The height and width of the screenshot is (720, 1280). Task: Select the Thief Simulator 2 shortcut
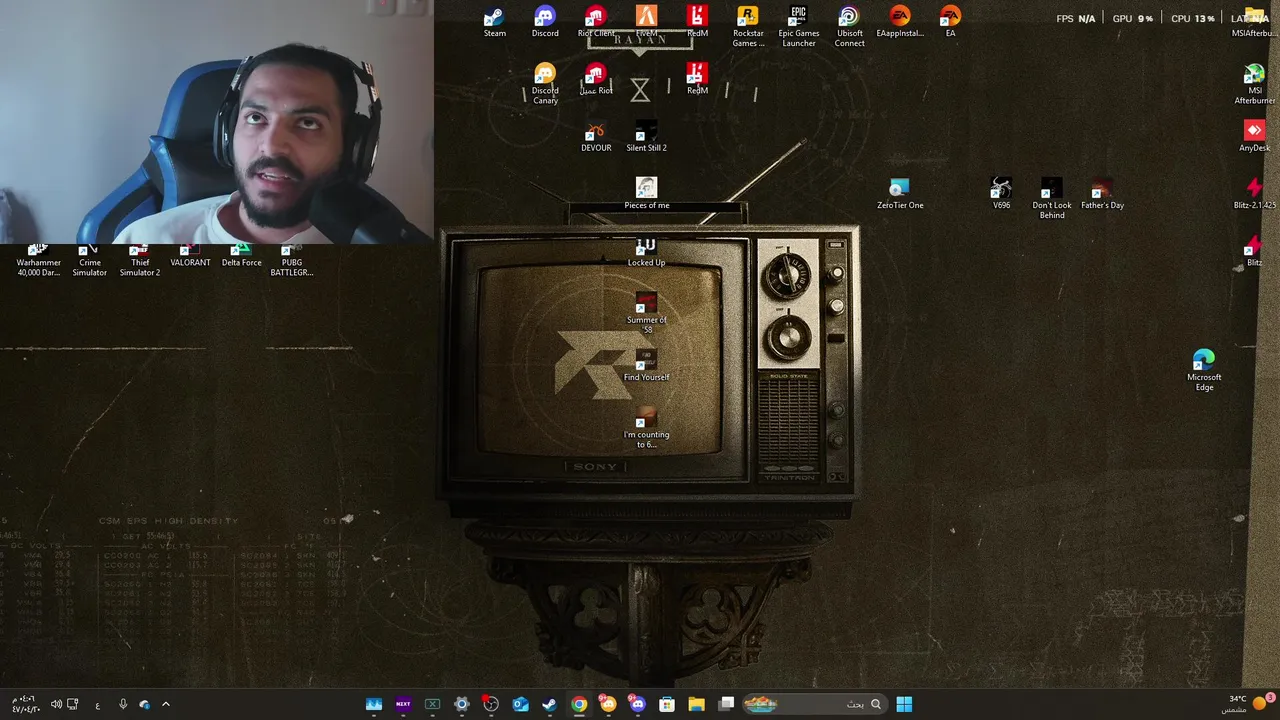pyautogui.click(x=140, y=261)
